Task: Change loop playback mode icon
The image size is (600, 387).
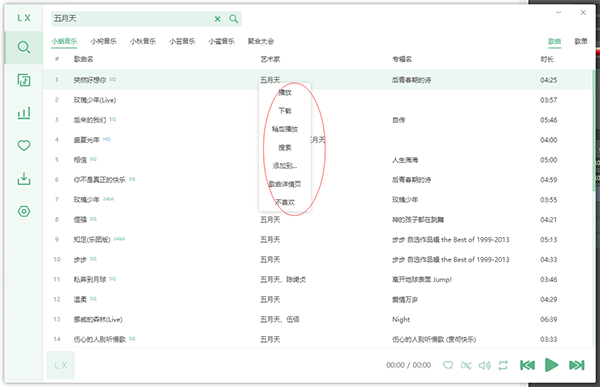Action: tap(503, 365)
